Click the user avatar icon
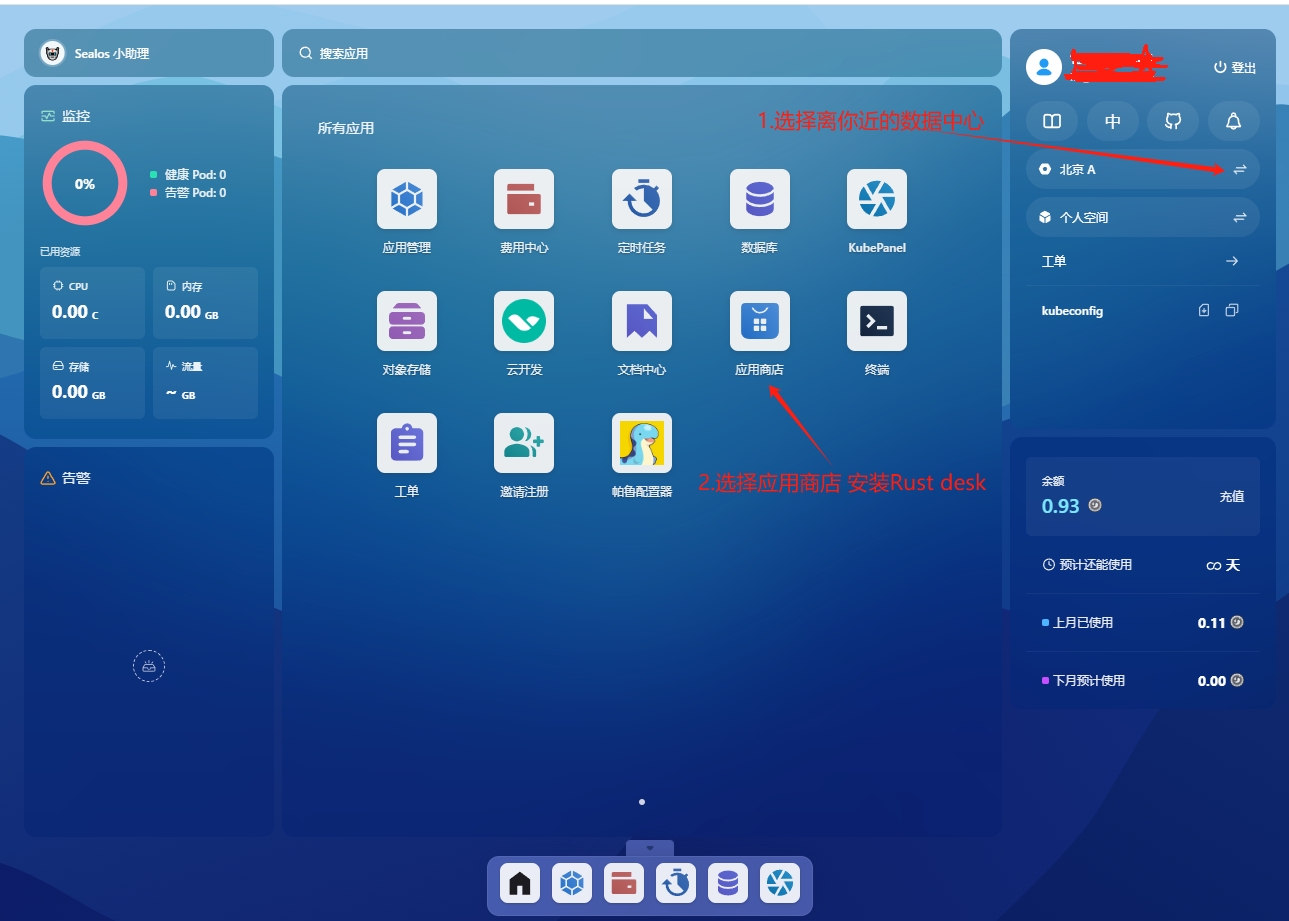 1044,67
